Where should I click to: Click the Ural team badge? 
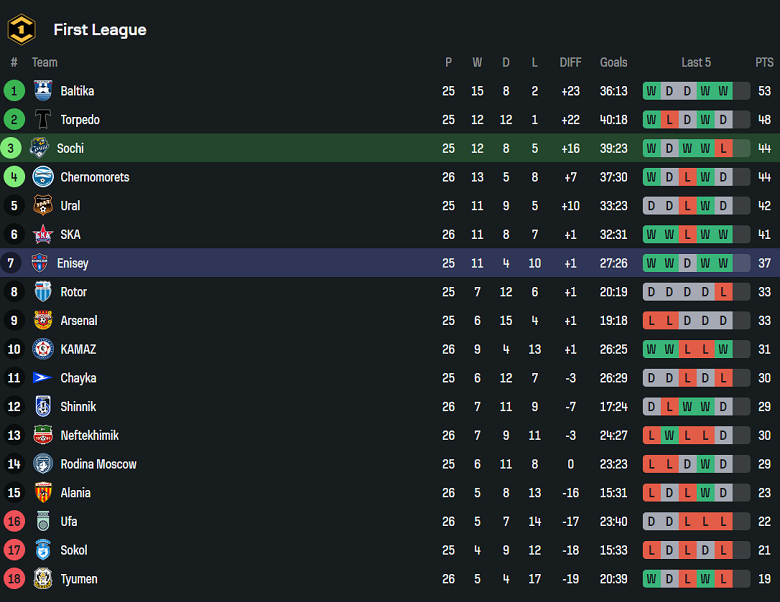click(x=43, y=206)
